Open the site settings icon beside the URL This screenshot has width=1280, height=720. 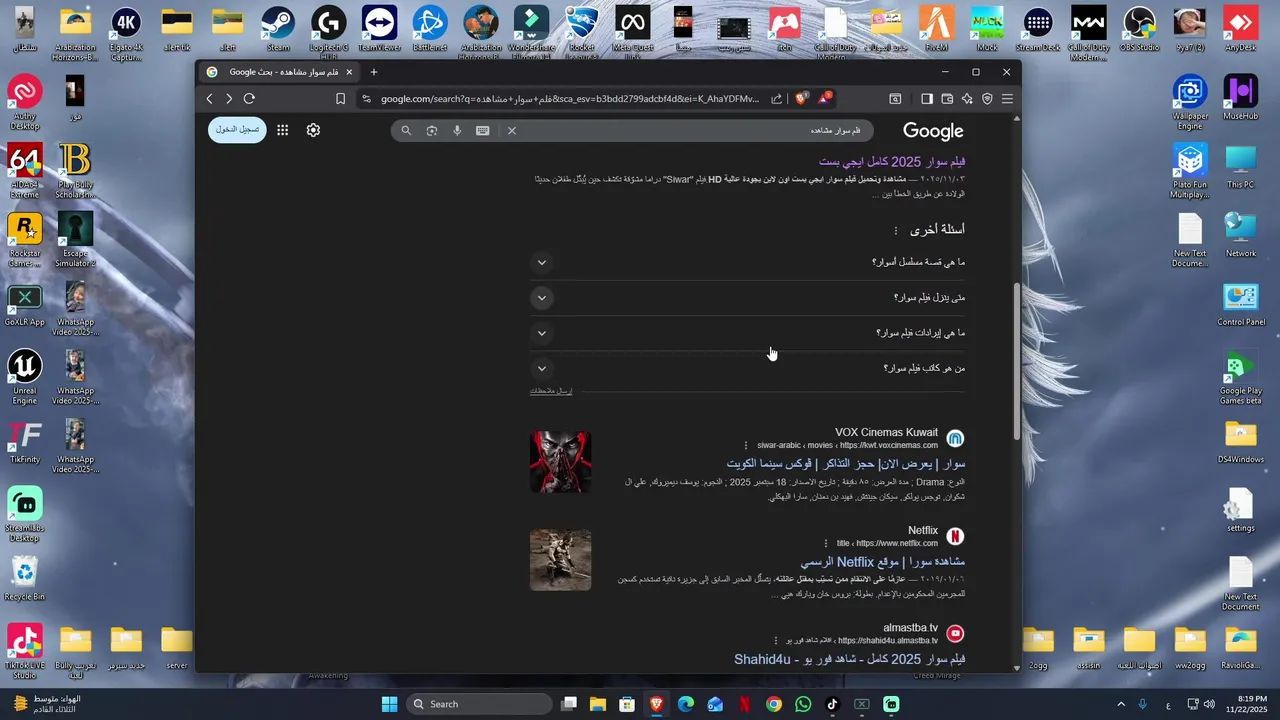[x=366, y=99]
